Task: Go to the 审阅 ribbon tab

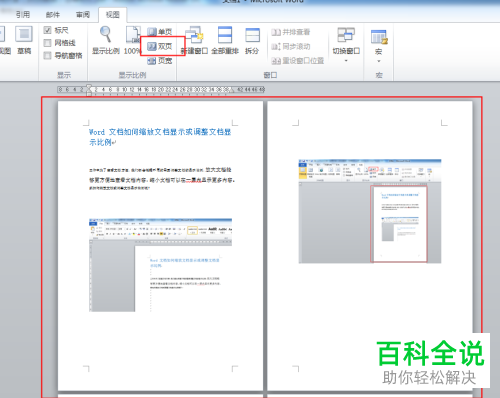Action: click(83, 14)
